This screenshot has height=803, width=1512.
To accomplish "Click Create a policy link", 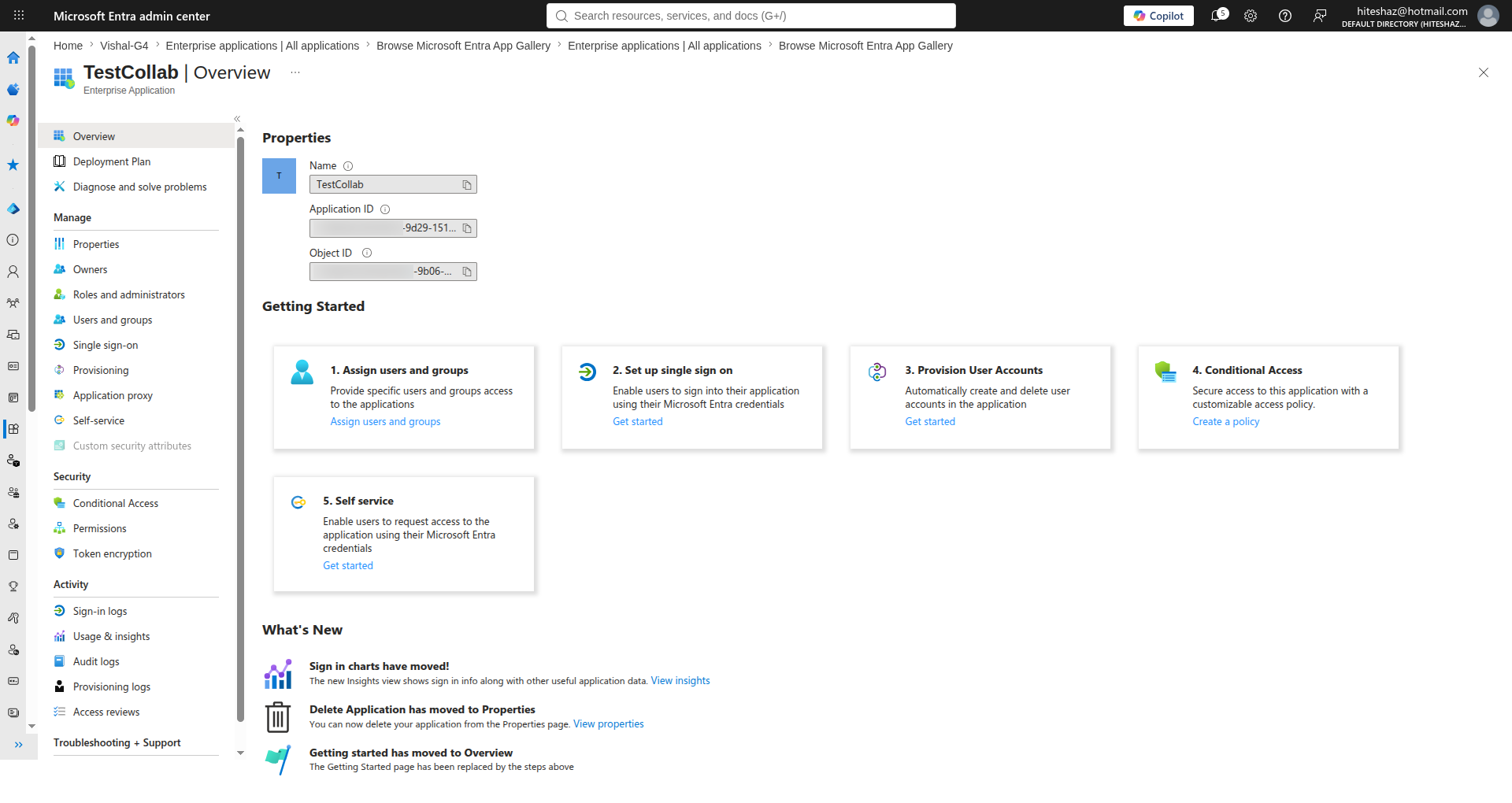I will [x=1226, y=422].
